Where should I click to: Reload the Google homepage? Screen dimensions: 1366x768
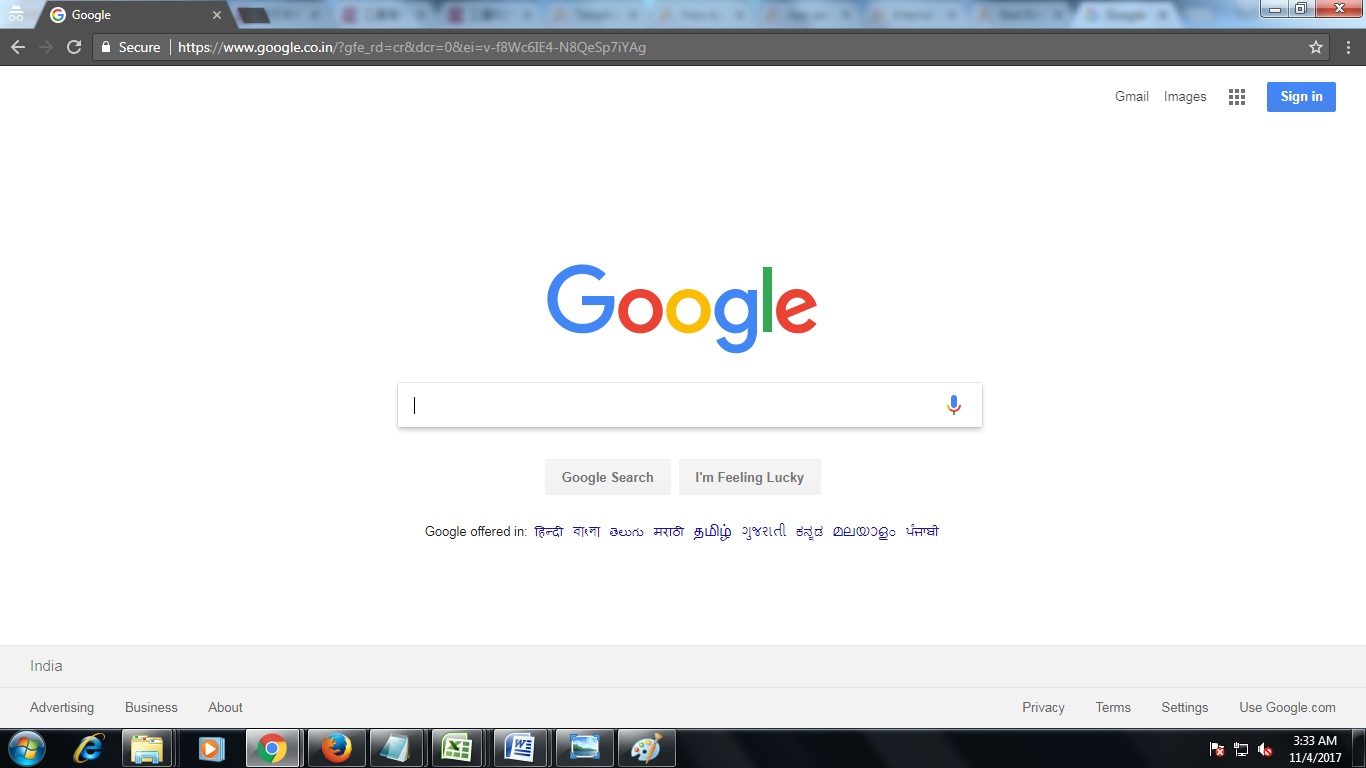[74, 46]
